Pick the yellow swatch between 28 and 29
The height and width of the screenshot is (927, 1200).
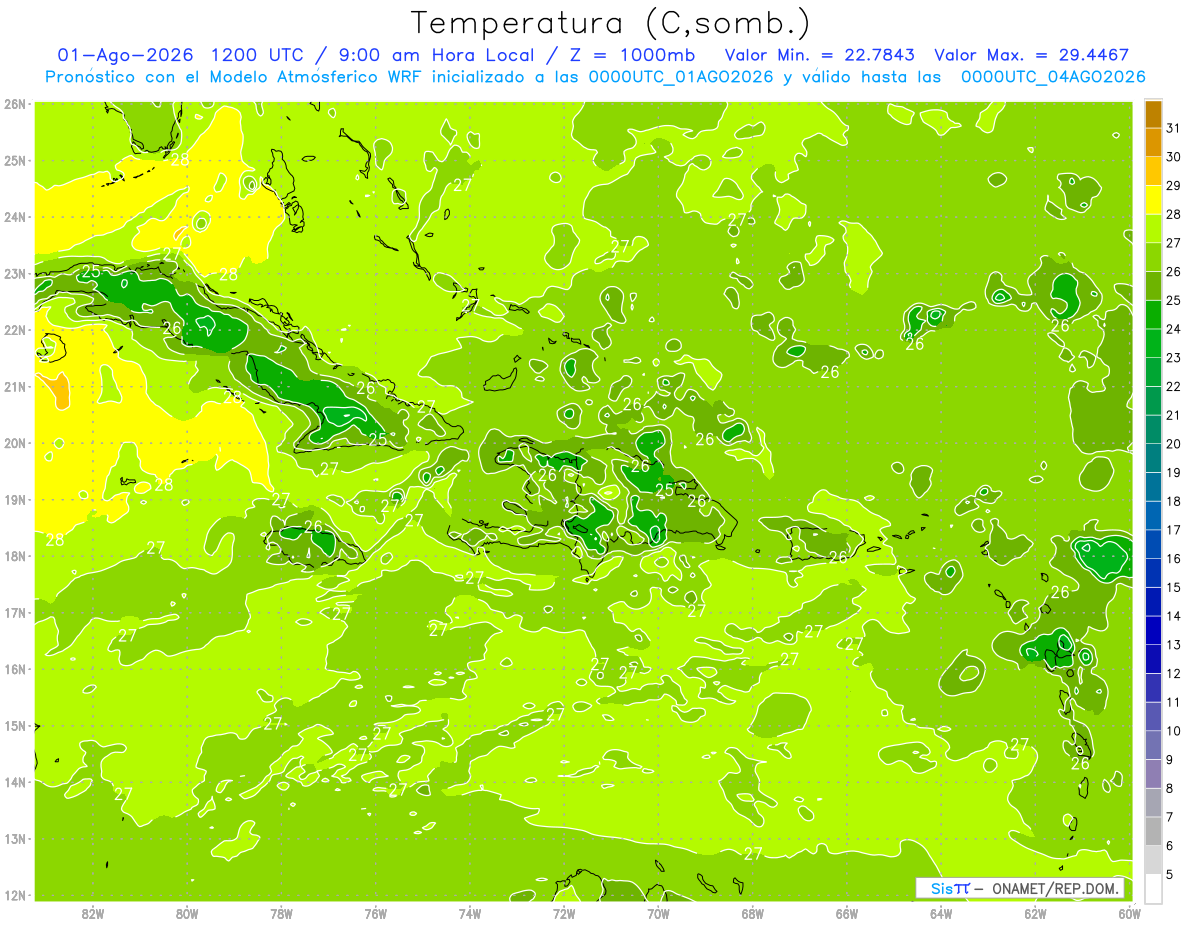(x=1153, y=200)
